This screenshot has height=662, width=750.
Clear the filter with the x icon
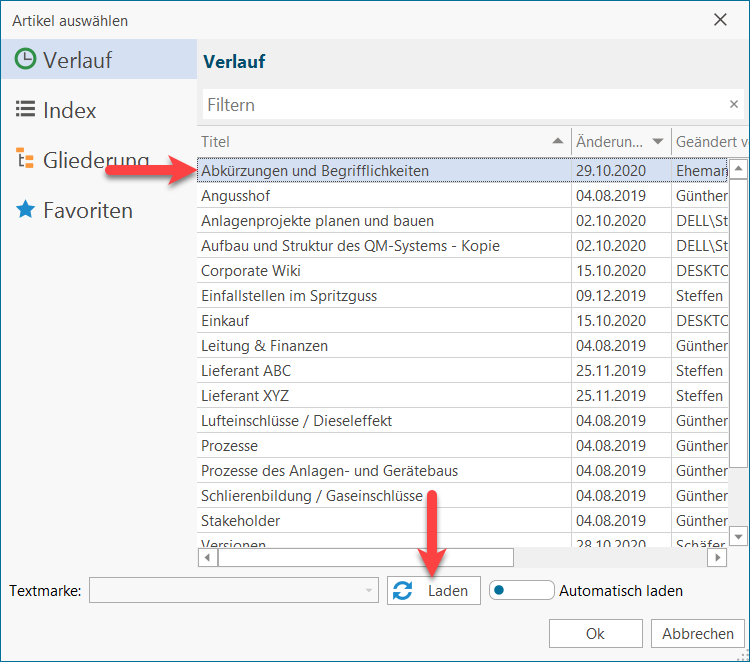point(733,104)
